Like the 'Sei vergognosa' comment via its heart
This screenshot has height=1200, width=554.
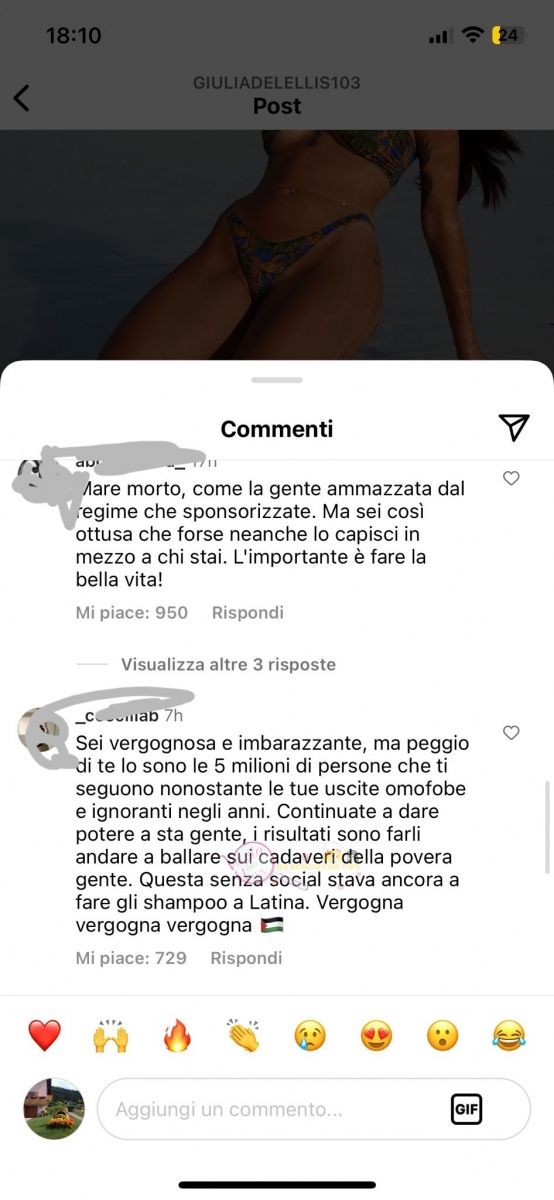click(x=511, y=733)
